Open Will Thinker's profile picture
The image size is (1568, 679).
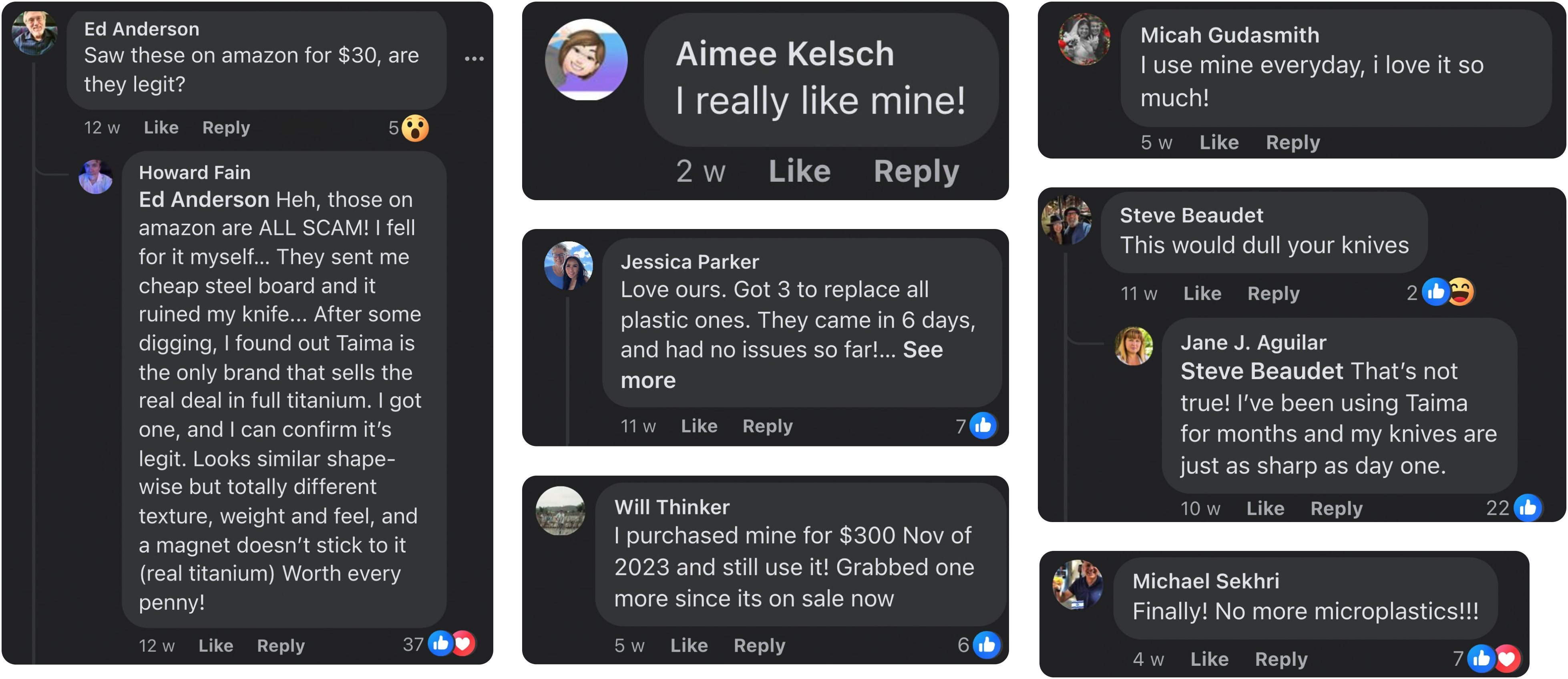[x=560, y=511]
